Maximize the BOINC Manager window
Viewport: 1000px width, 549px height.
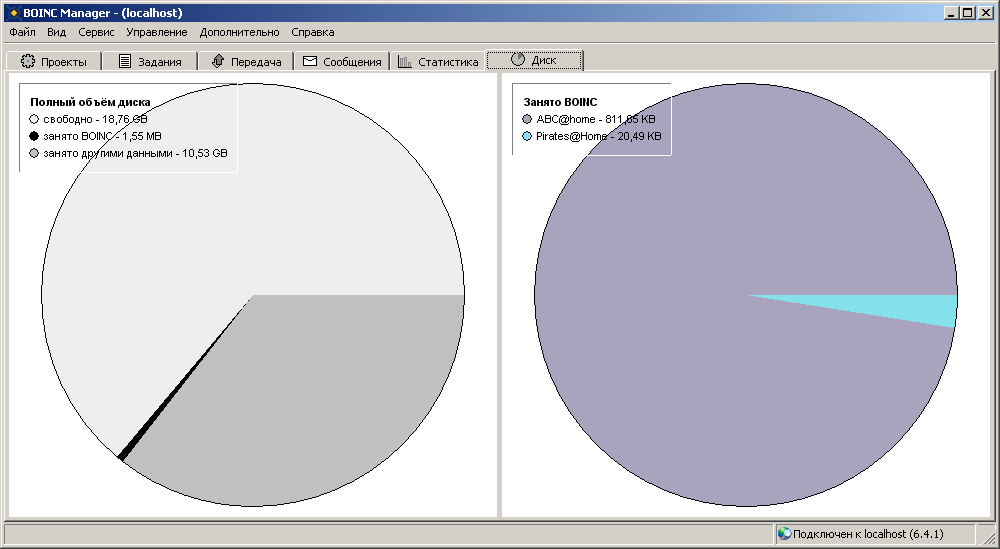968,12
